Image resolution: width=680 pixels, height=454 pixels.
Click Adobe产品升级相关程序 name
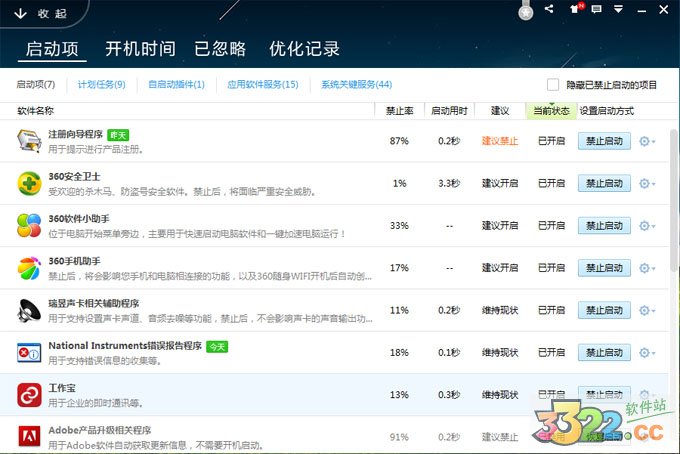point(100,430)
